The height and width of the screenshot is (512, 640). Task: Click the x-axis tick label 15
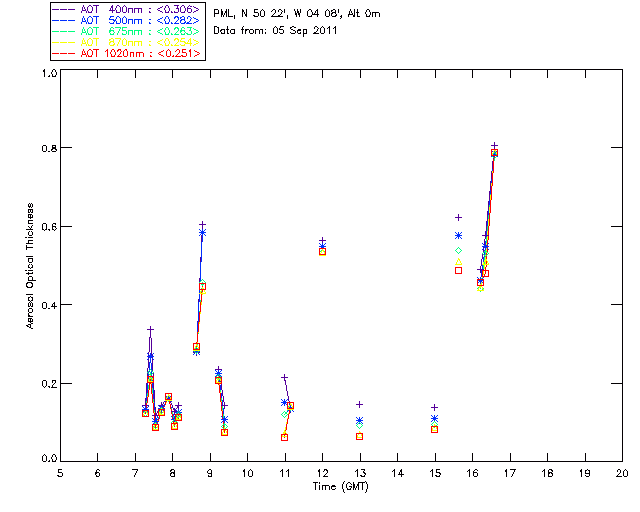[x=435, y=473]
